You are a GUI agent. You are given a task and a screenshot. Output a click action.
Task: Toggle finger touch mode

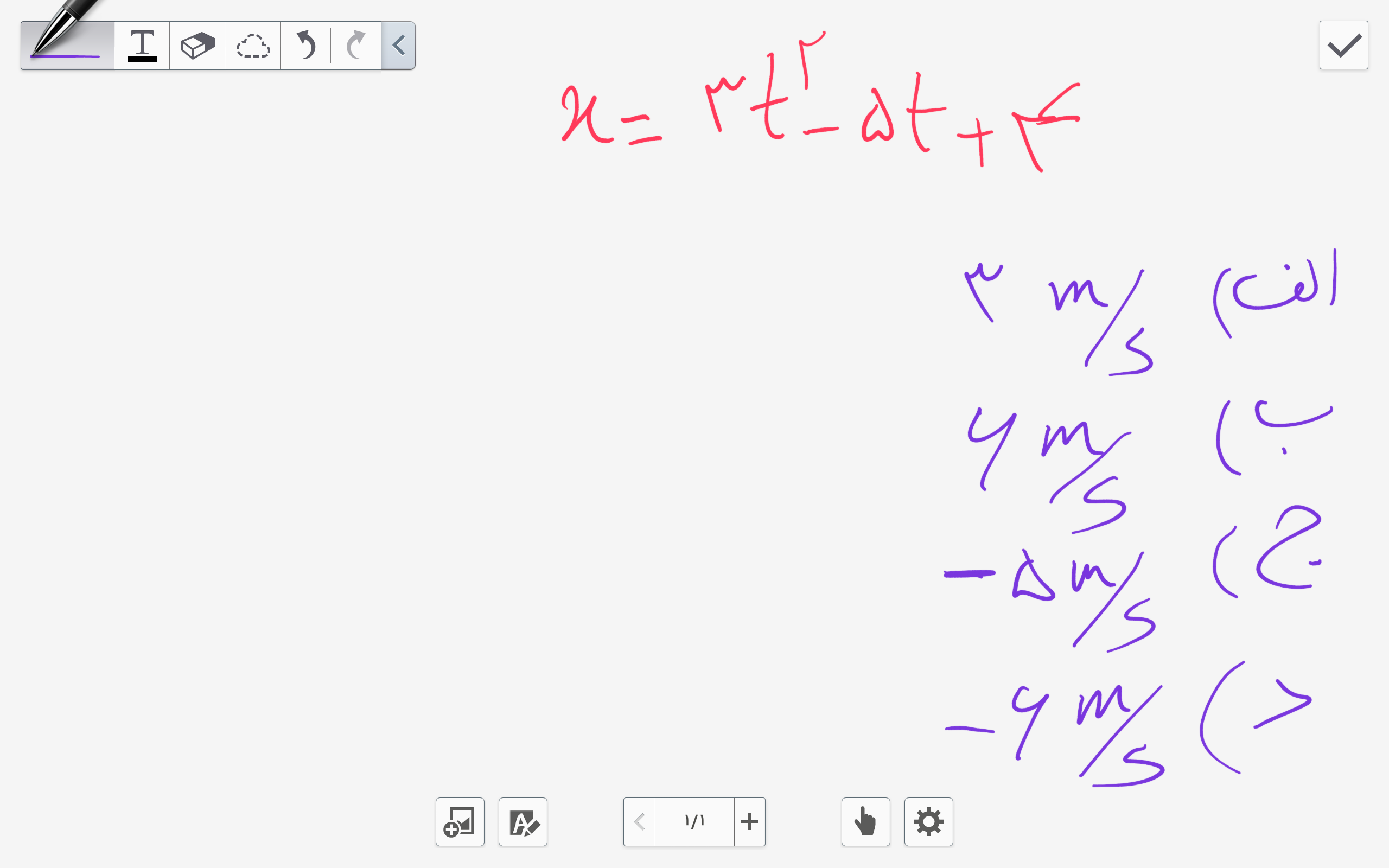[x=865, y=821]
